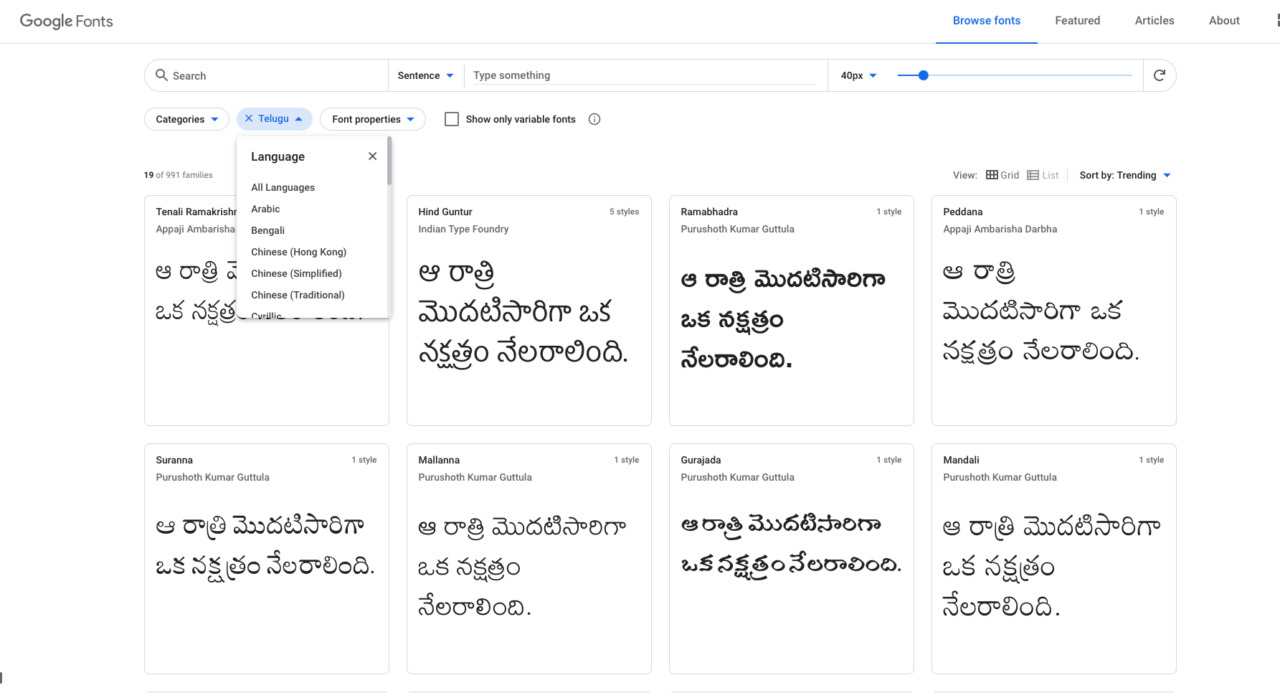The width and height of the screenshot is (1280, 693).
Task: Open the About tab
Action: pyautogui.click(x=1224, y=21)
